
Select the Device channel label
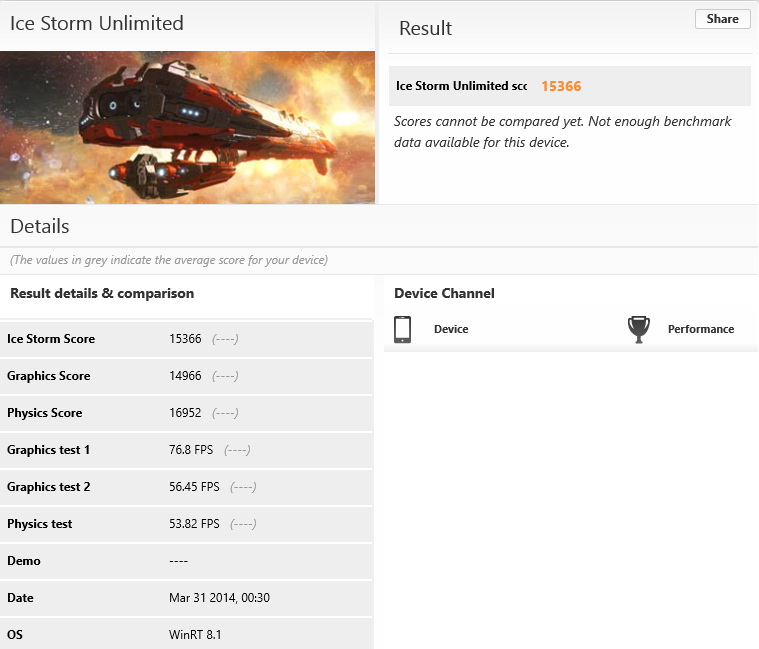[451, 329]
